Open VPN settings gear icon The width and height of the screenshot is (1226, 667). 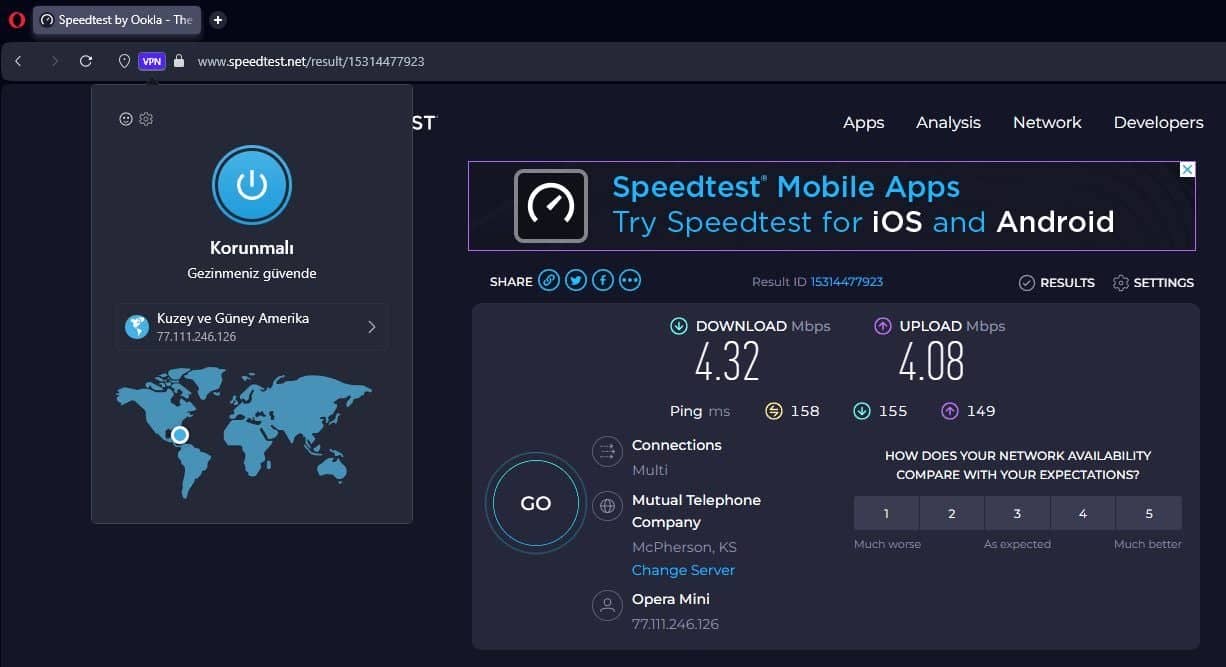click(146, 119)
